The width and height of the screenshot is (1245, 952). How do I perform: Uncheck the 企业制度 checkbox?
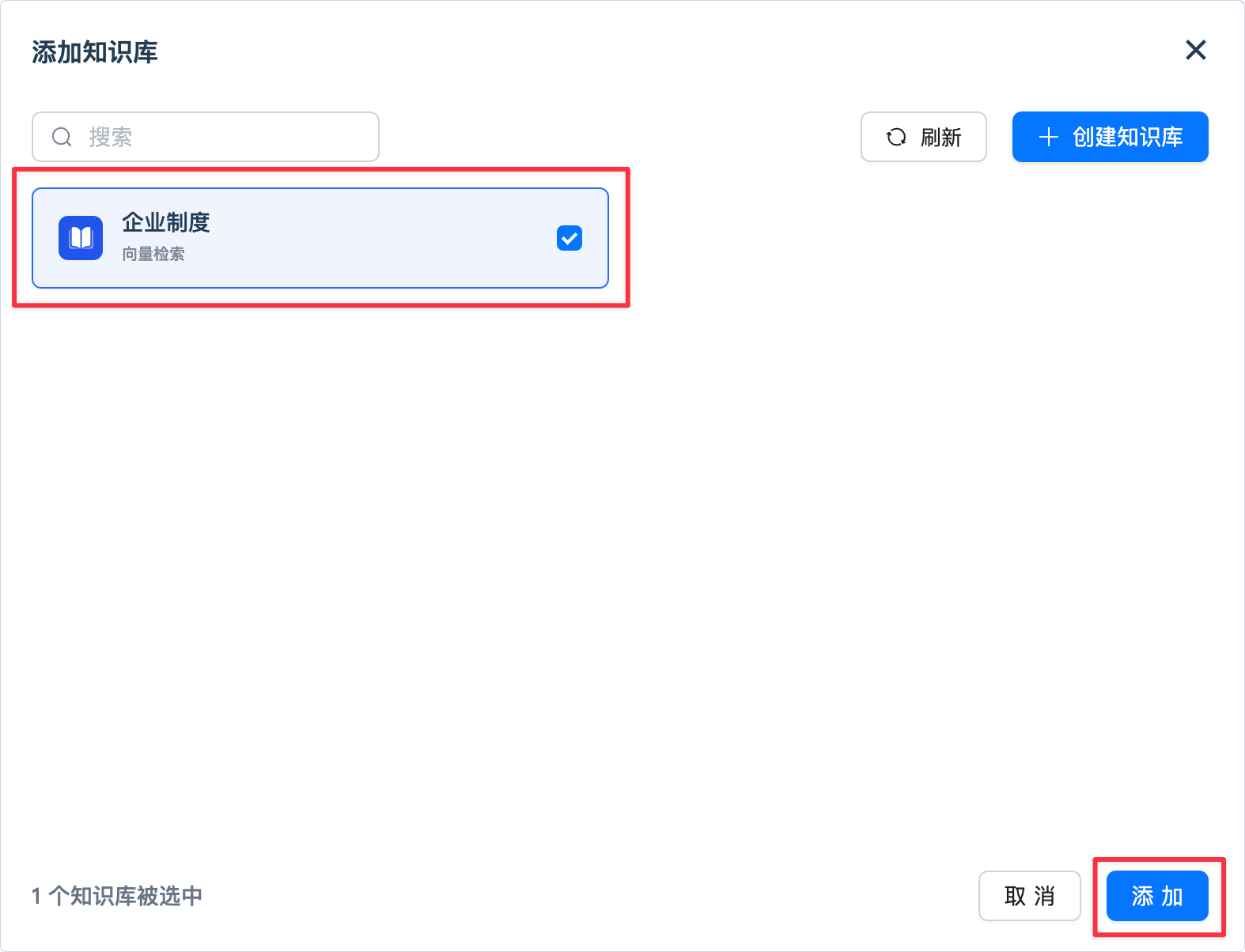coord(570,238)
